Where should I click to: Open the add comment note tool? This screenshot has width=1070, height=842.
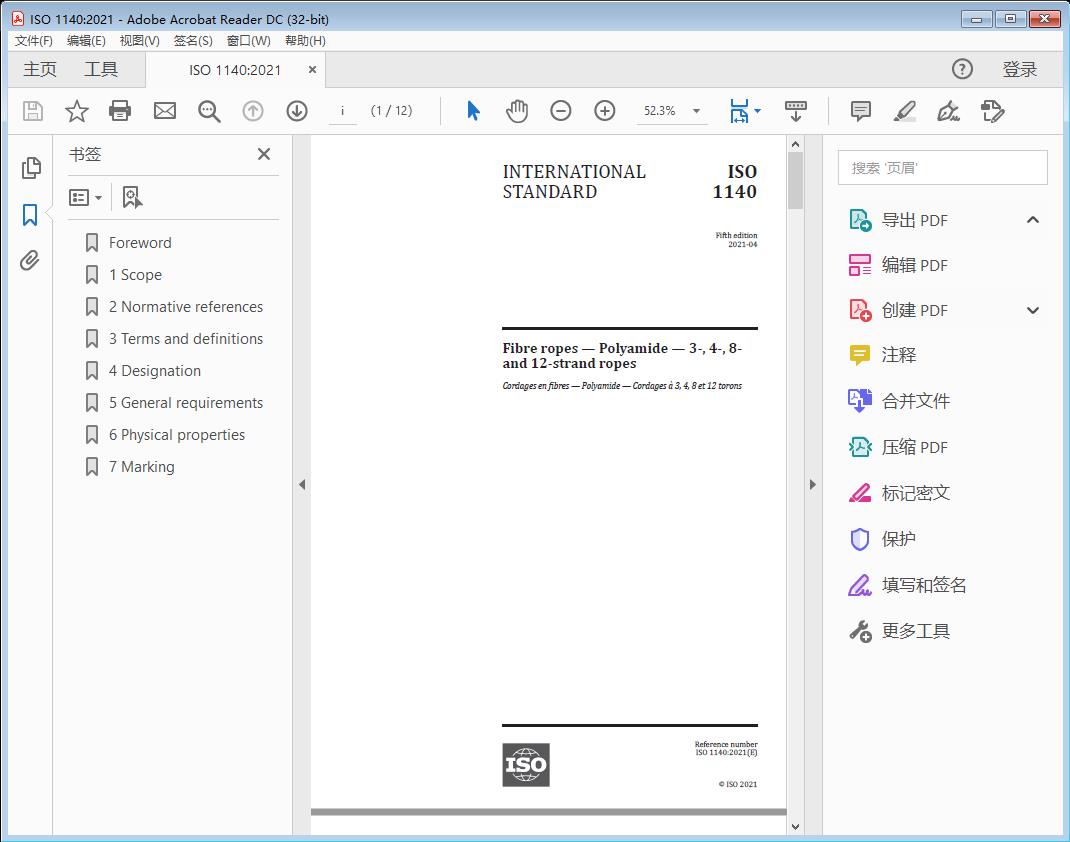[x=860, y=111]
